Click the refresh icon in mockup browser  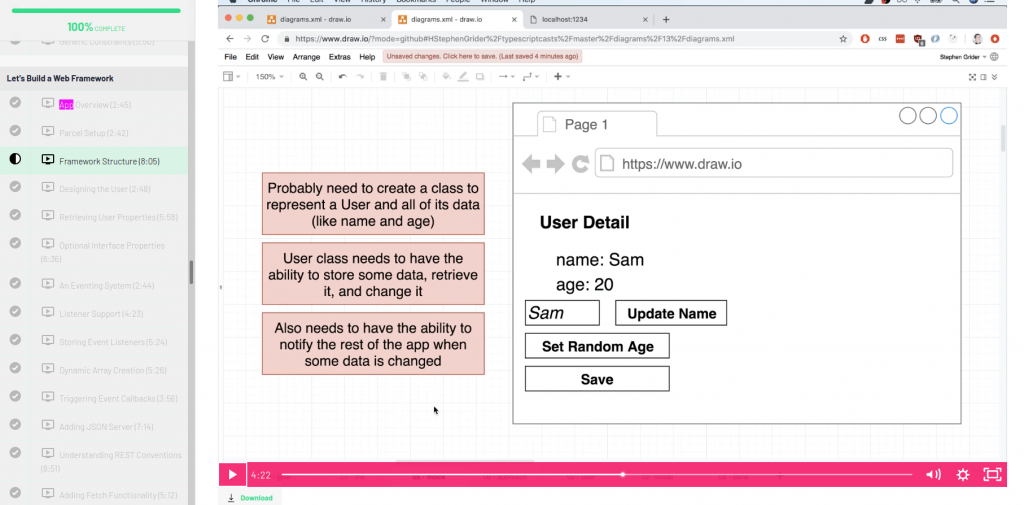click(x=580, y=164)
